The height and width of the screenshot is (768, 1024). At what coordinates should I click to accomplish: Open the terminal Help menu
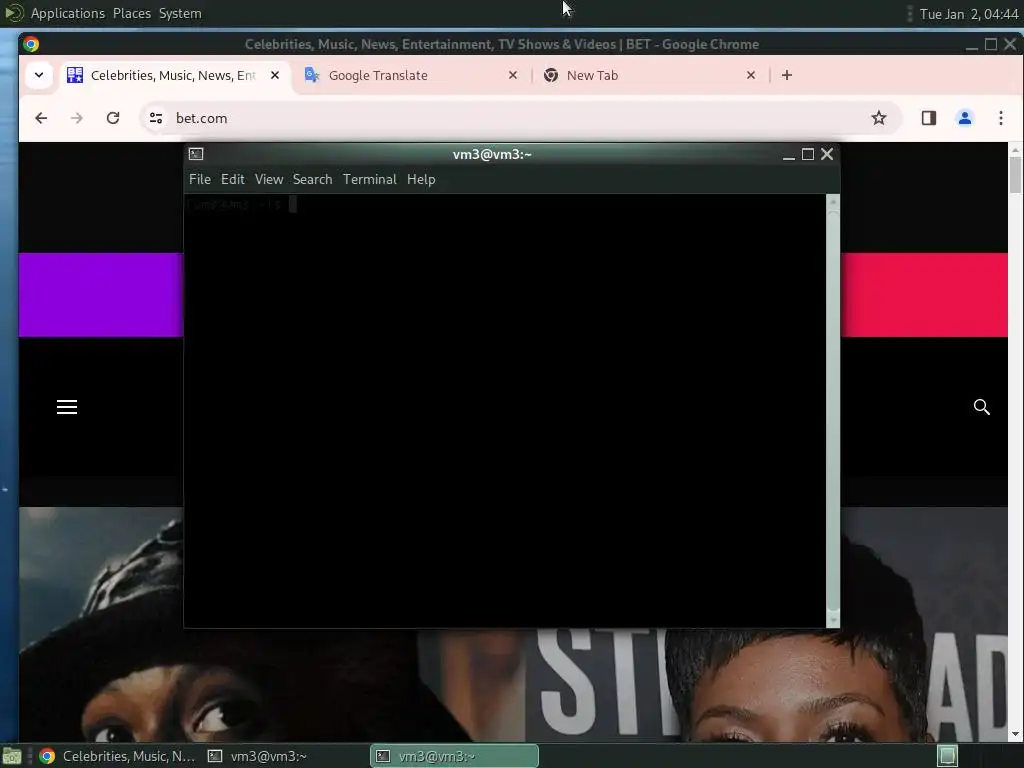click(421, 179)
